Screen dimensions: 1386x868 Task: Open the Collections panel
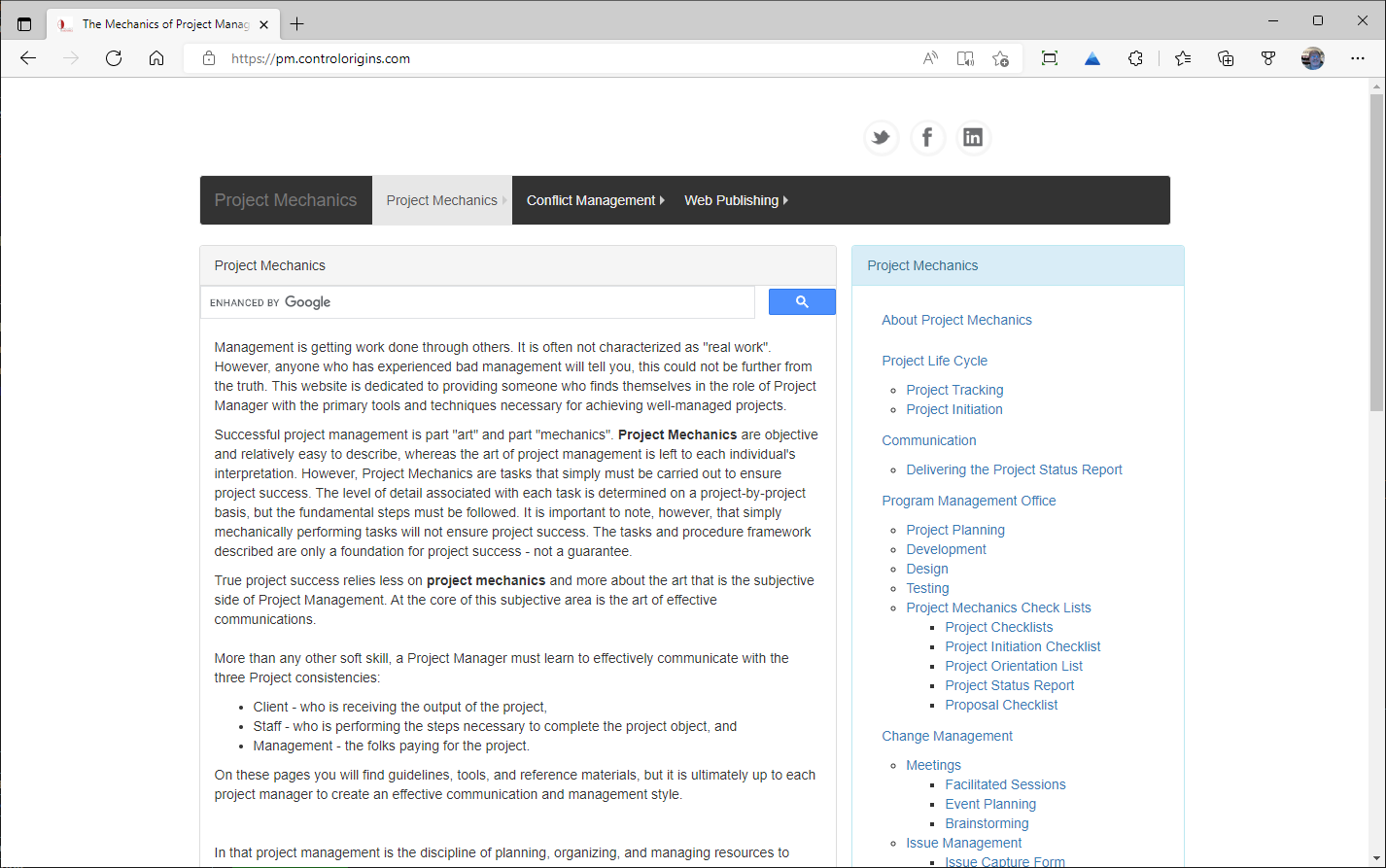tap(1226, 58)
